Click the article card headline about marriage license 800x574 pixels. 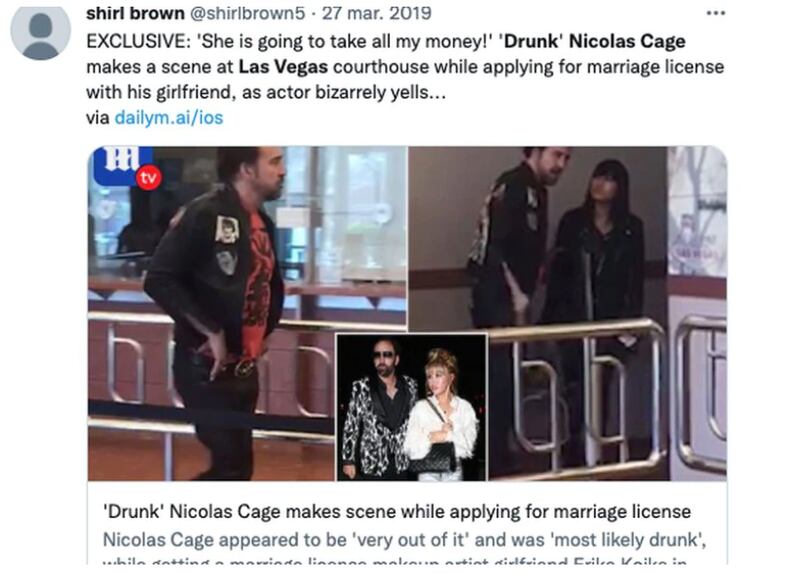pyautogui.click(x=397, y=511)
